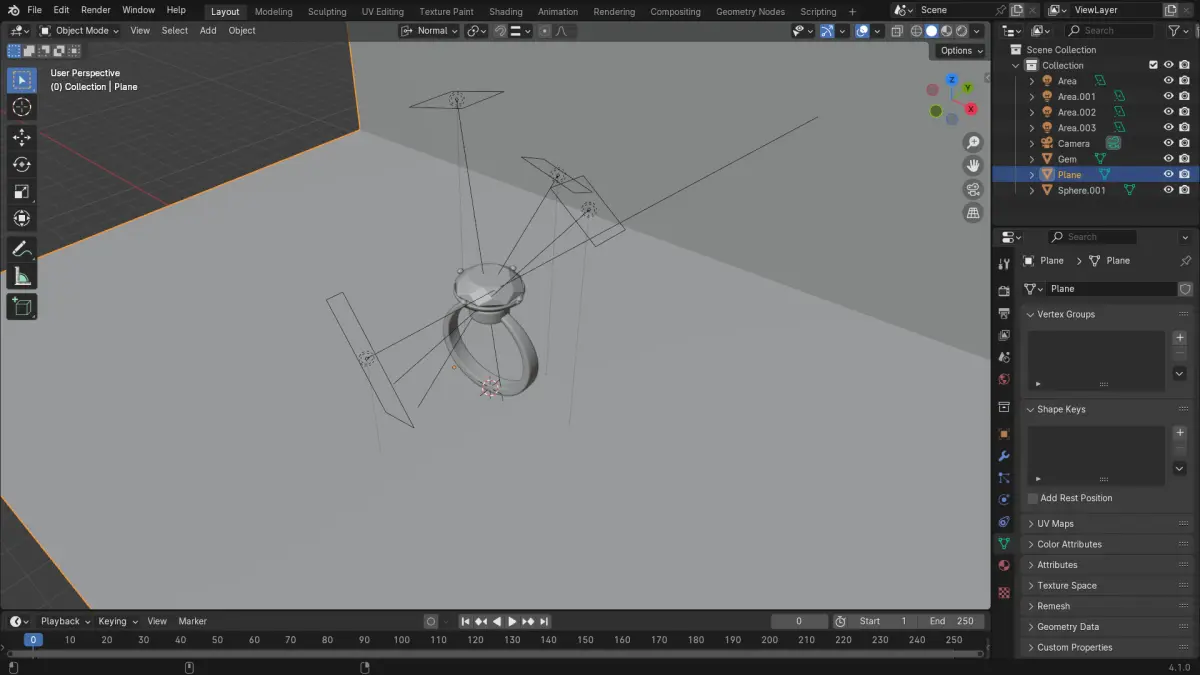This screenshot has height=675, width=1200.
Task: Click the End frame value field
Action: click(952, 621)
